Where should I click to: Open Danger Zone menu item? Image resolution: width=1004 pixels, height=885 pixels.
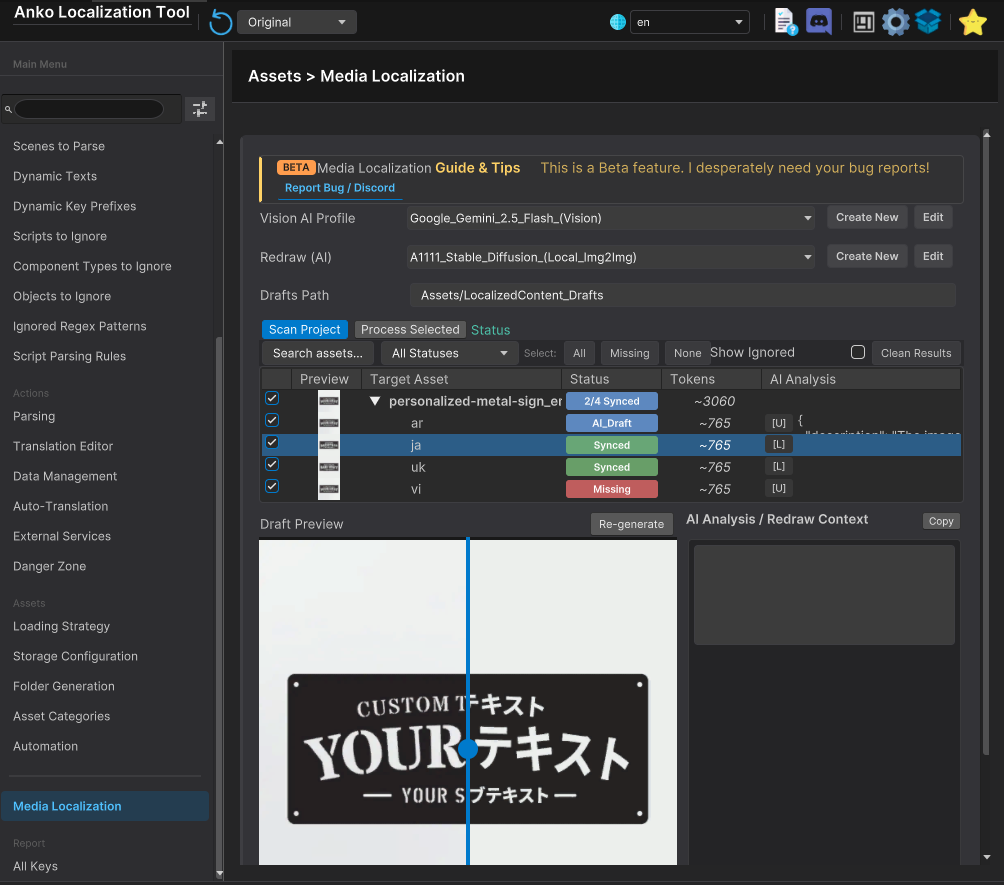(49, 566)
